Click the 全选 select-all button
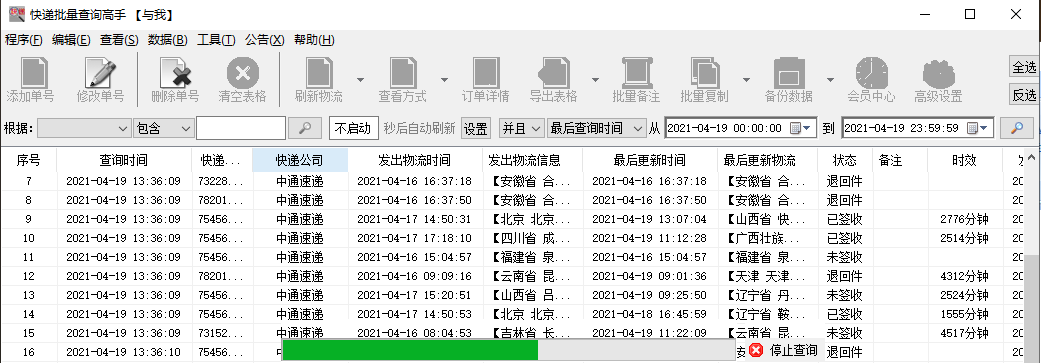Screen dimensions: 1041x363 click(1024, 67)
